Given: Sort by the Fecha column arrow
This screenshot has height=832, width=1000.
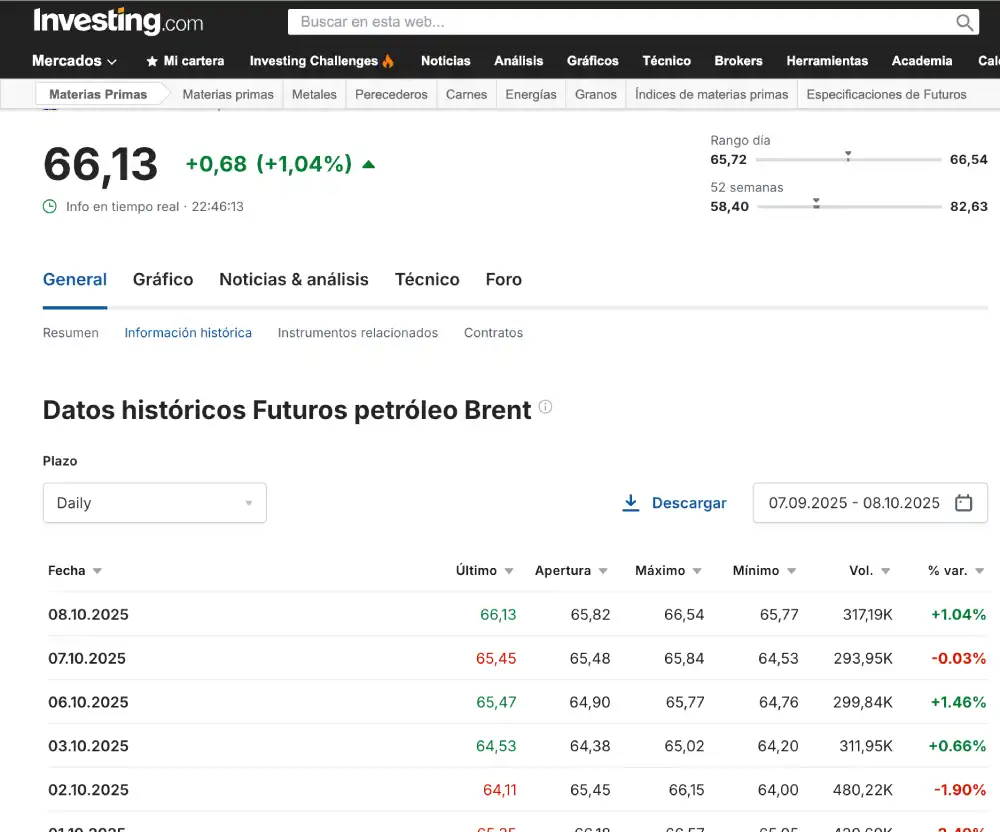Looking at the screenshot, I should click(97, 571).
